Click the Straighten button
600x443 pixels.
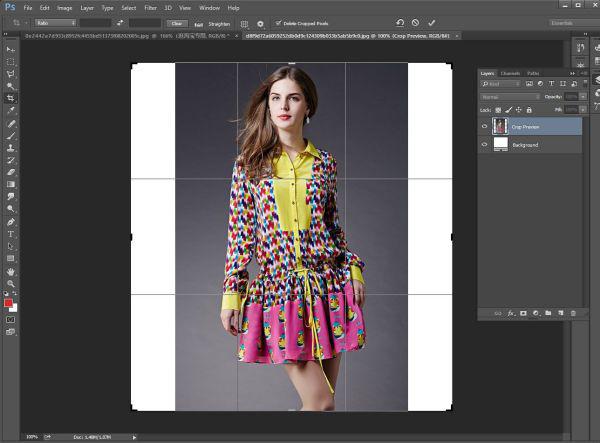(218, 22)
